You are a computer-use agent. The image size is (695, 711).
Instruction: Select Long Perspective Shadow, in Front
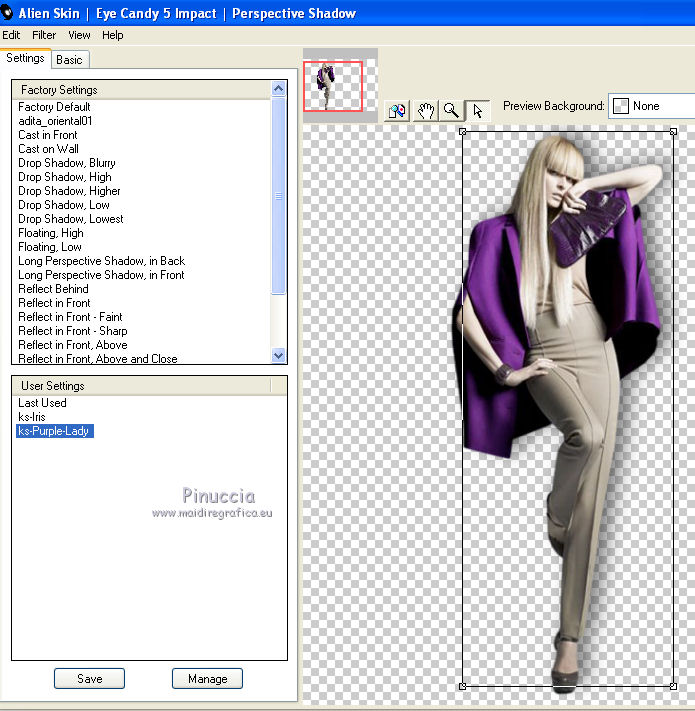point(101,275)
